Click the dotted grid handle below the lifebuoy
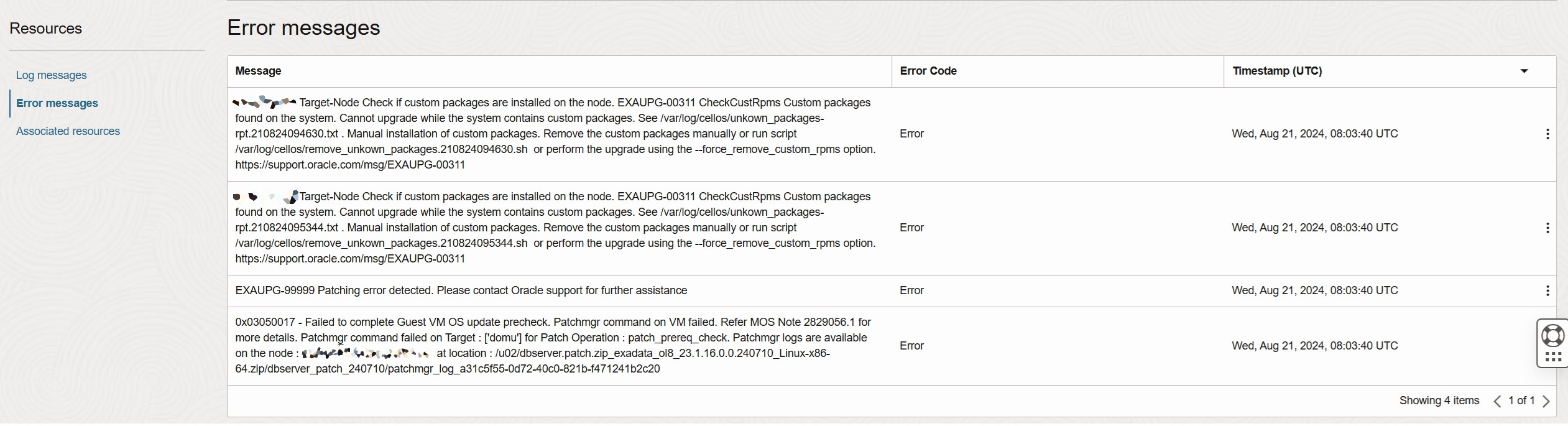The height and width of the screenshot is (426, 1568). tap(1553, 357)
